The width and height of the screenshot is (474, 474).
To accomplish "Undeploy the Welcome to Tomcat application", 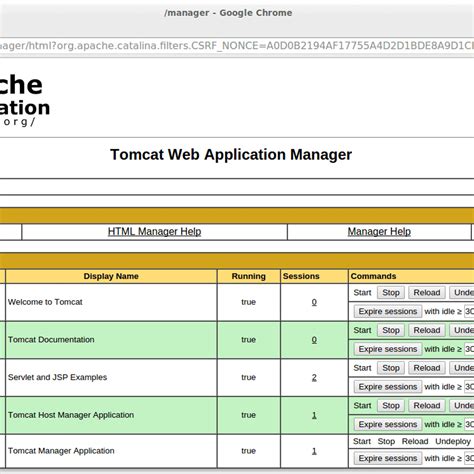I will click(462, 293).
